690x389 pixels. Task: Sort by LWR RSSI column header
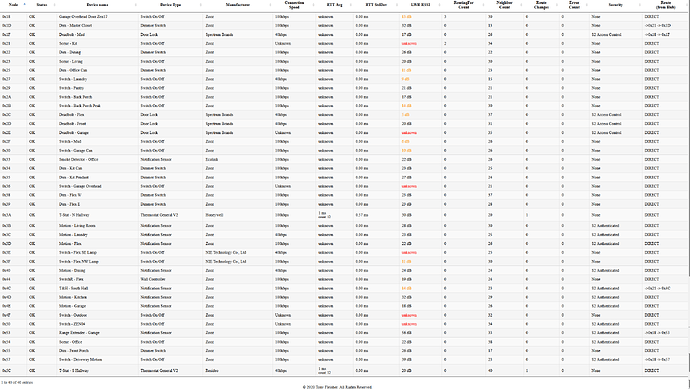(420, 4)
